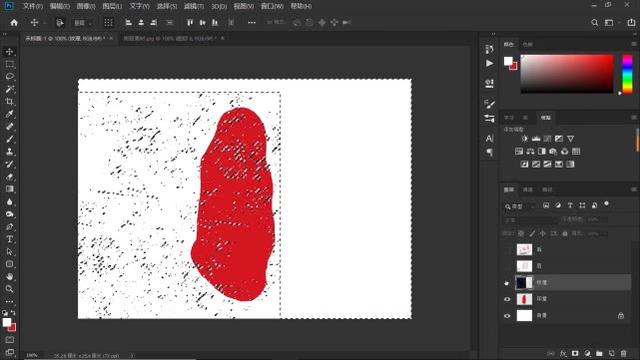Select the horizontal Type tool

[10, 239]
